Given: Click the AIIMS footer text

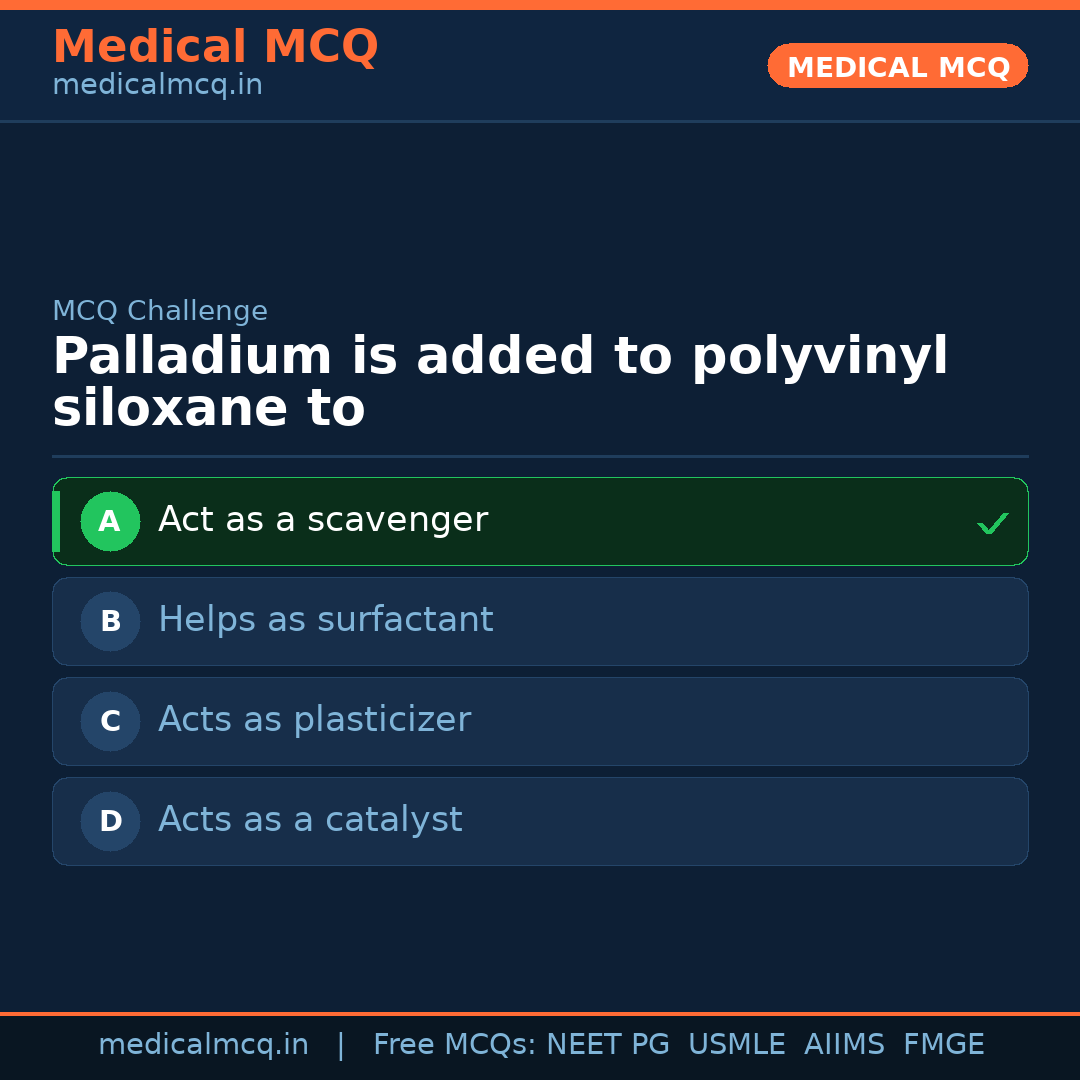Looking at the screenshot, I should point(844,1045).
